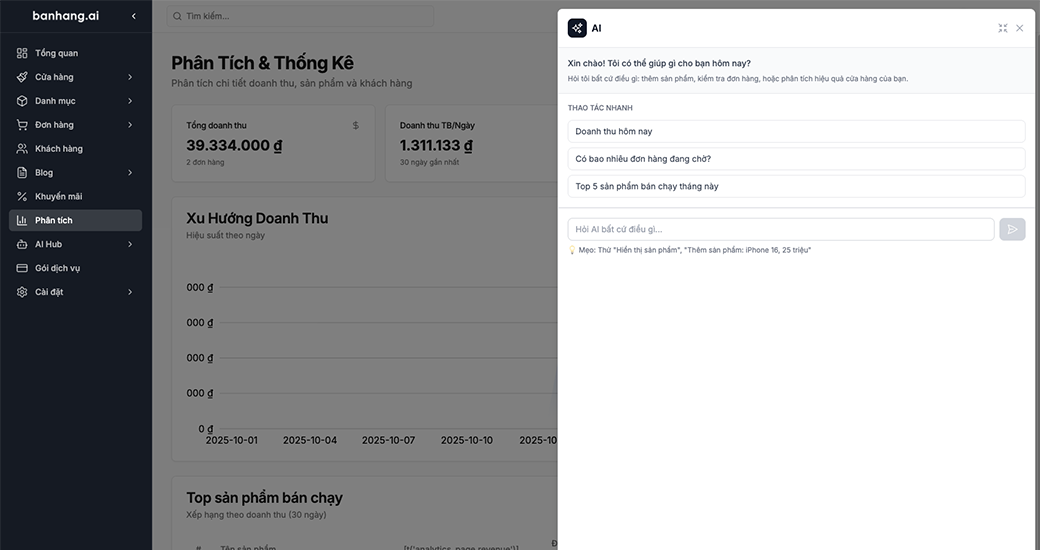1040x550 pixels.
Task: Click the Blog document icon
Action: click(22, 172)
